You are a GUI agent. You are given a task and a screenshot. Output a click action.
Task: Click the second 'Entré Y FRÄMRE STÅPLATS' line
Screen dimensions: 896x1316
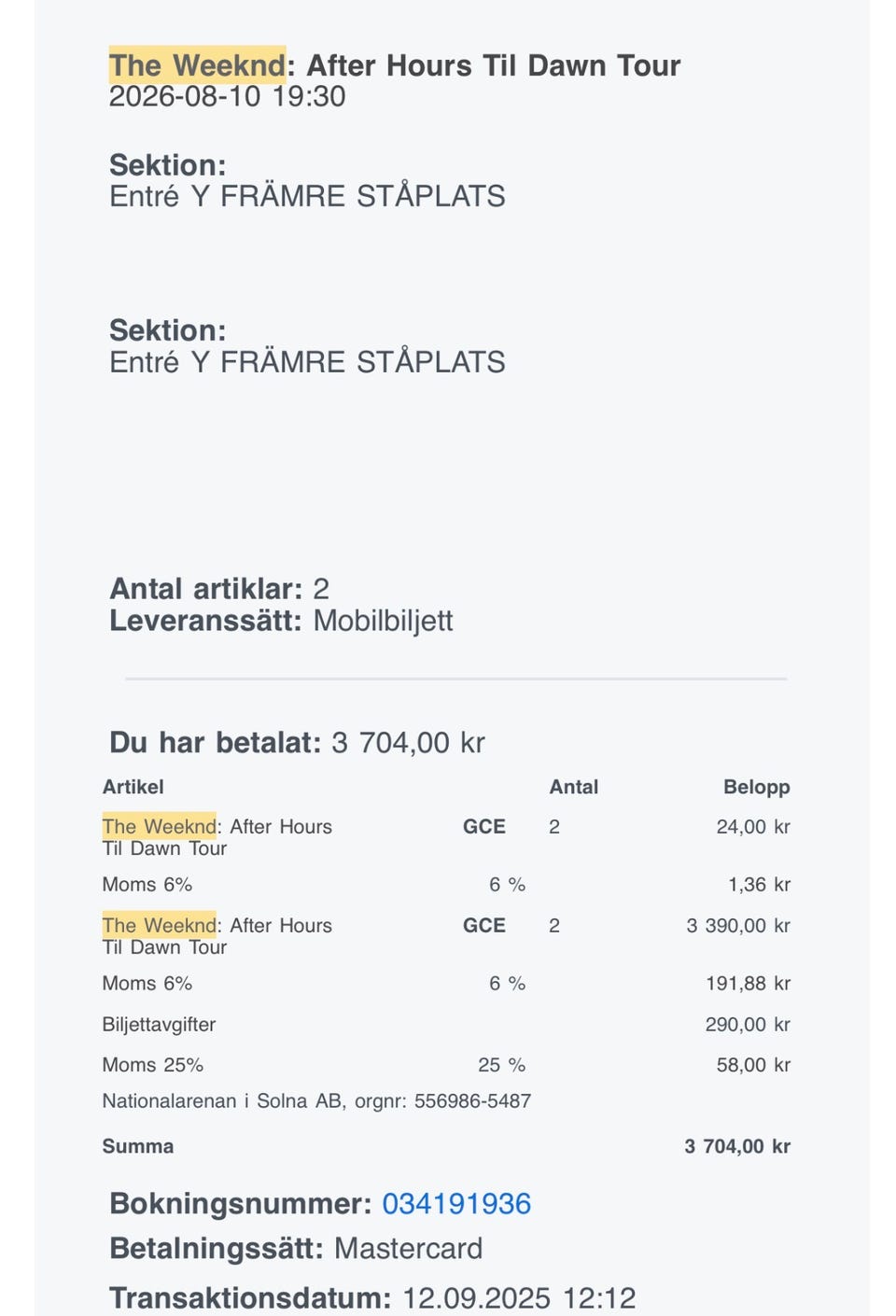coord(307,362)
